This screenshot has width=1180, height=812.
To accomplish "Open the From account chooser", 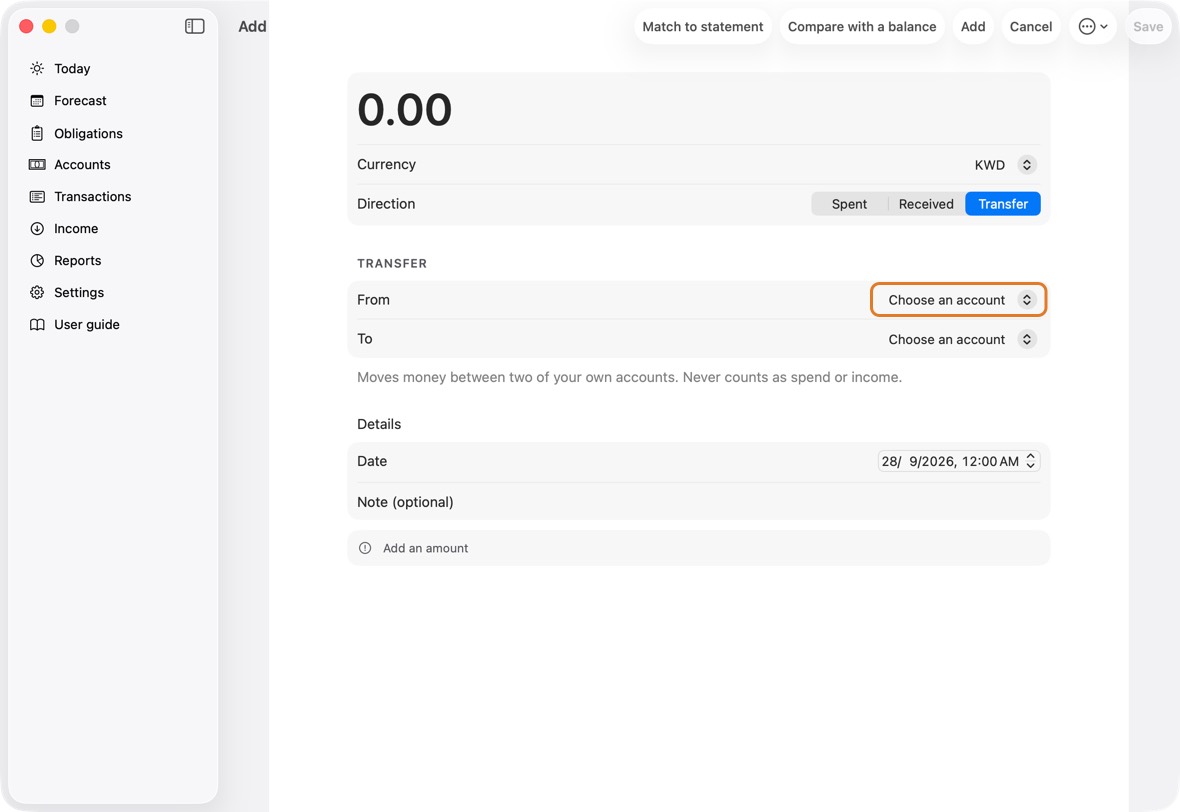I will 958,300.
